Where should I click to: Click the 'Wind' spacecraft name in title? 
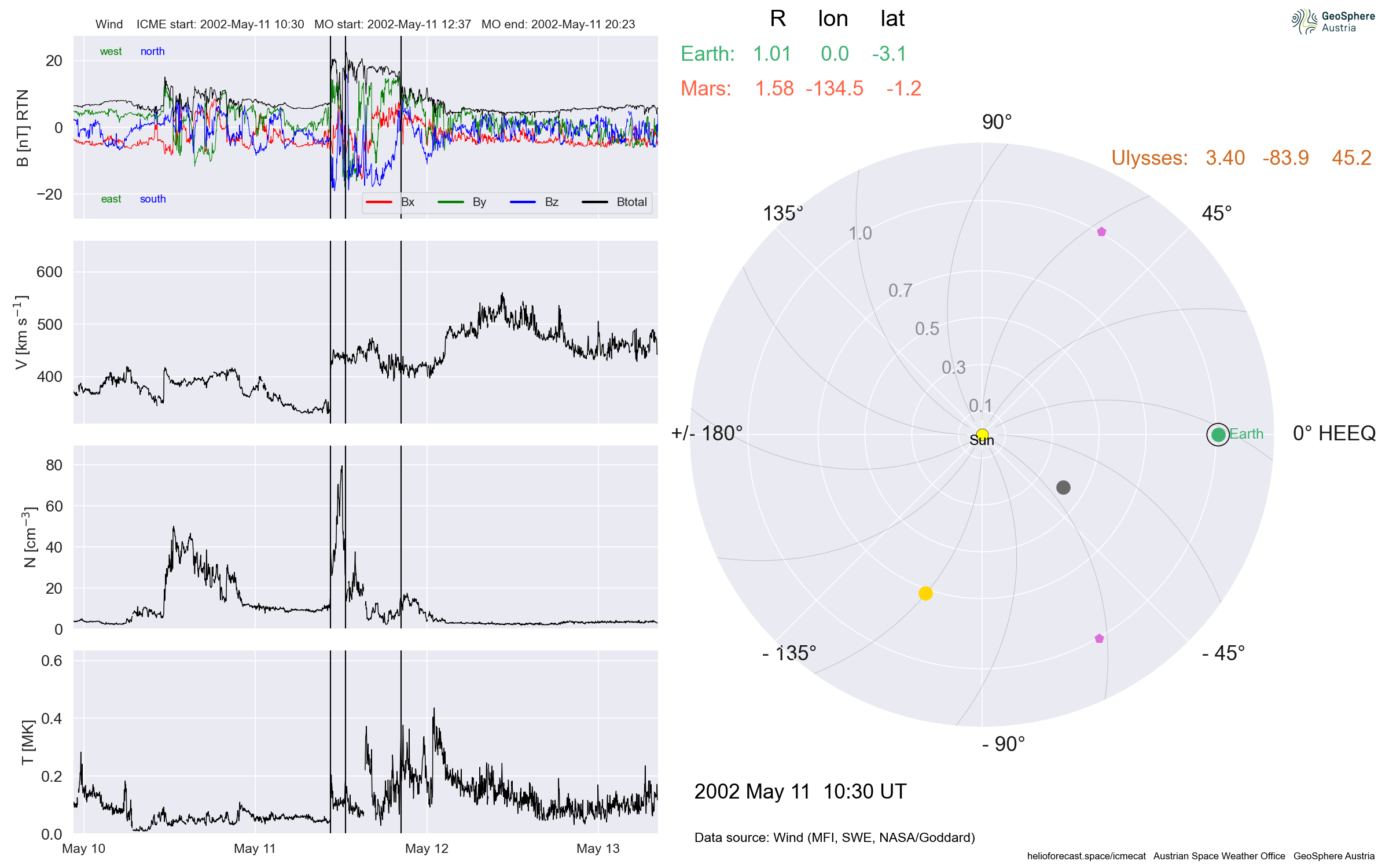coord(109,24)
